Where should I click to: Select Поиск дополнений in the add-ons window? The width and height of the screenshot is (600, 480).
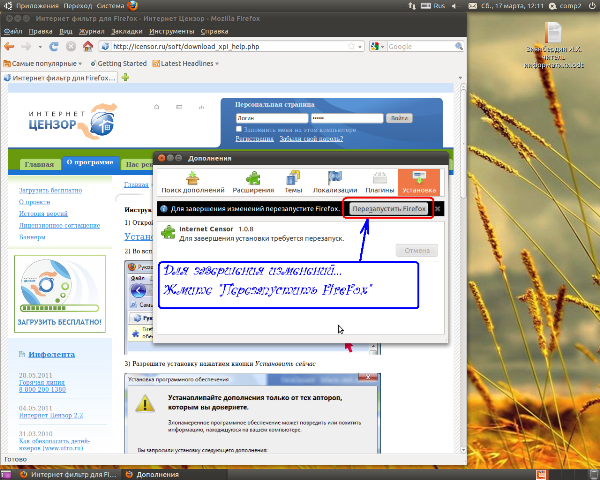pos(192,182)
